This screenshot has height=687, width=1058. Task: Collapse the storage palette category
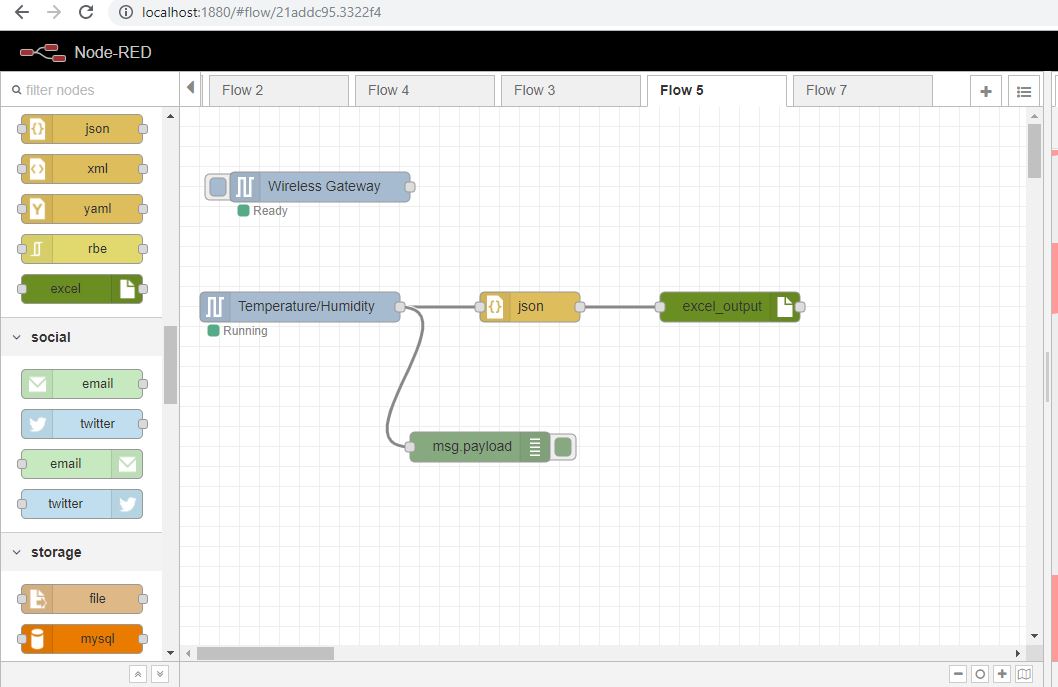pos(17,553)
